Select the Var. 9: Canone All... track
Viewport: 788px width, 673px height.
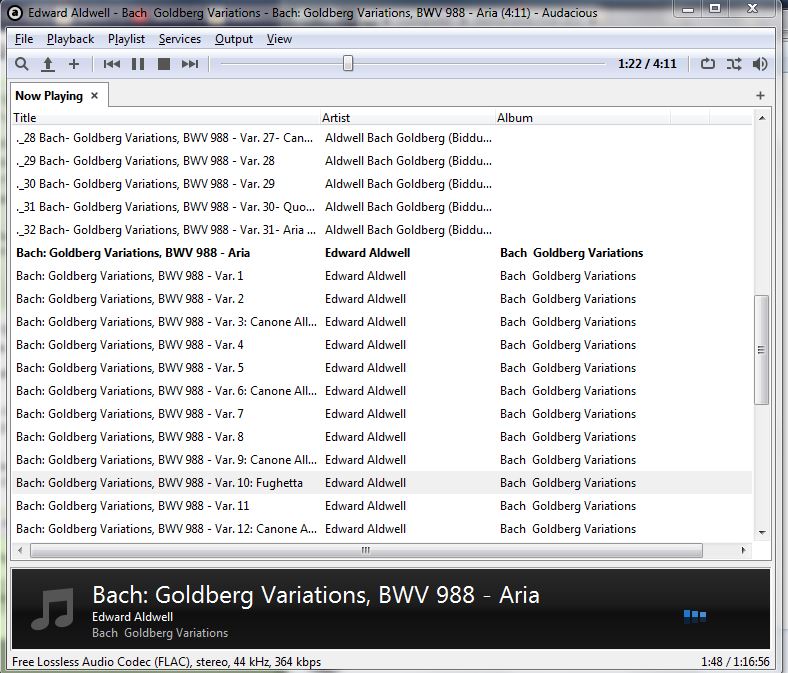[x=166, y=460]
